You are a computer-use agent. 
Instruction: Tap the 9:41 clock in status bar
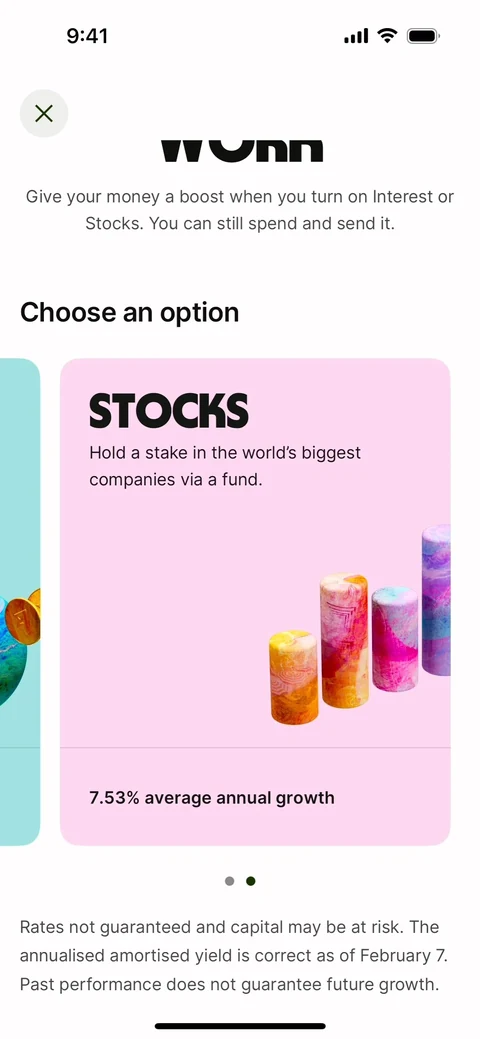coord(88,36)
